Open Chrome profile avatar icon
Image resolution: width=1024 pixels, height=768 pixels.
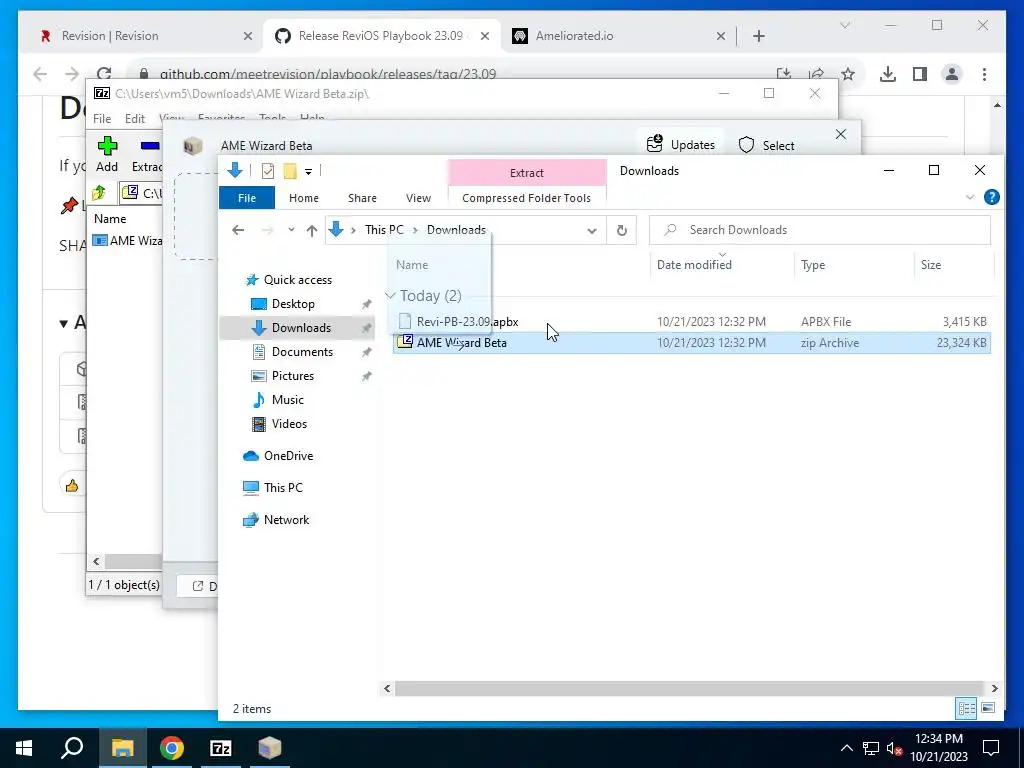click(x=952, y=74)
